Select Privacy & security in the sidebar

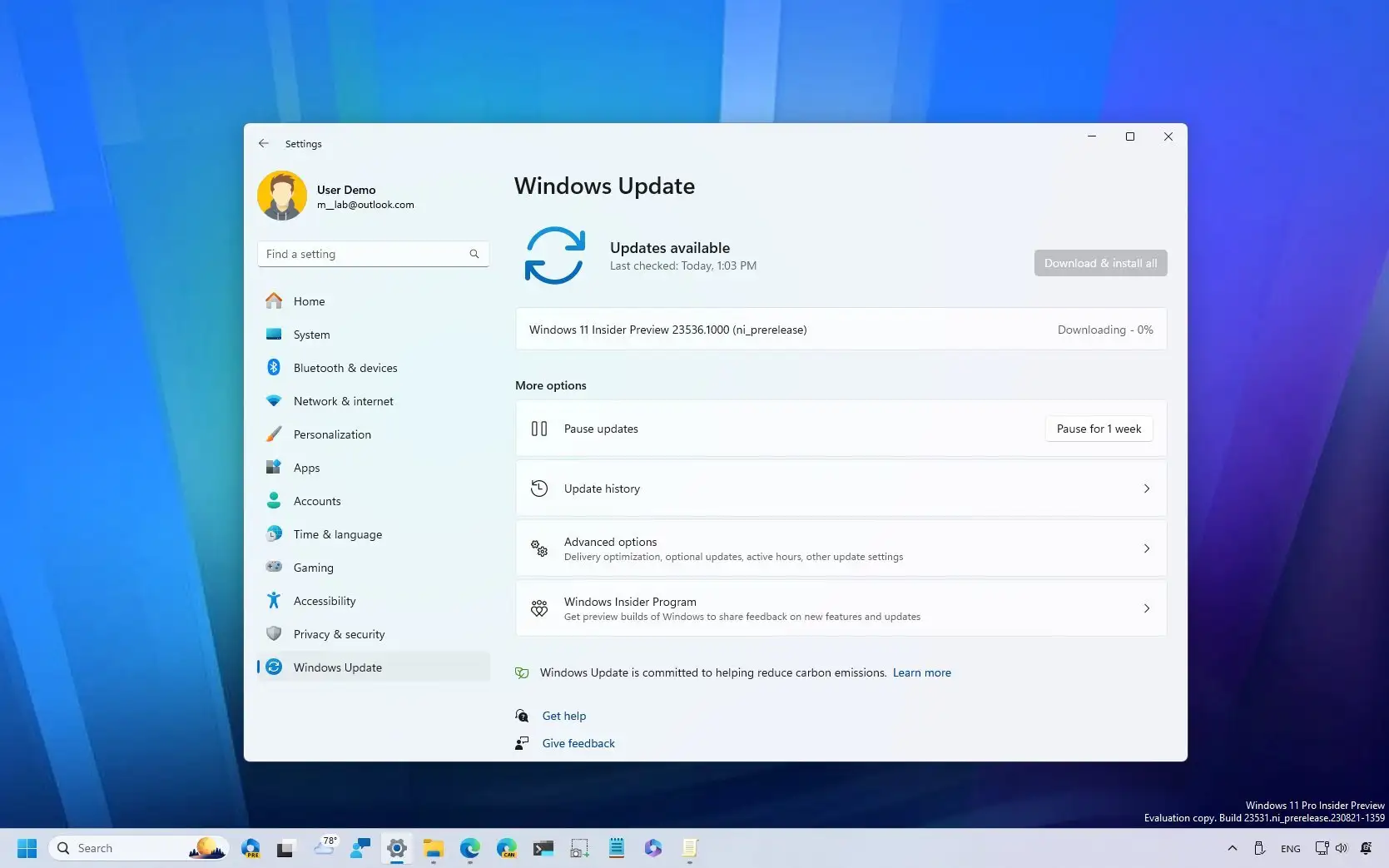[x=338, y=634]
